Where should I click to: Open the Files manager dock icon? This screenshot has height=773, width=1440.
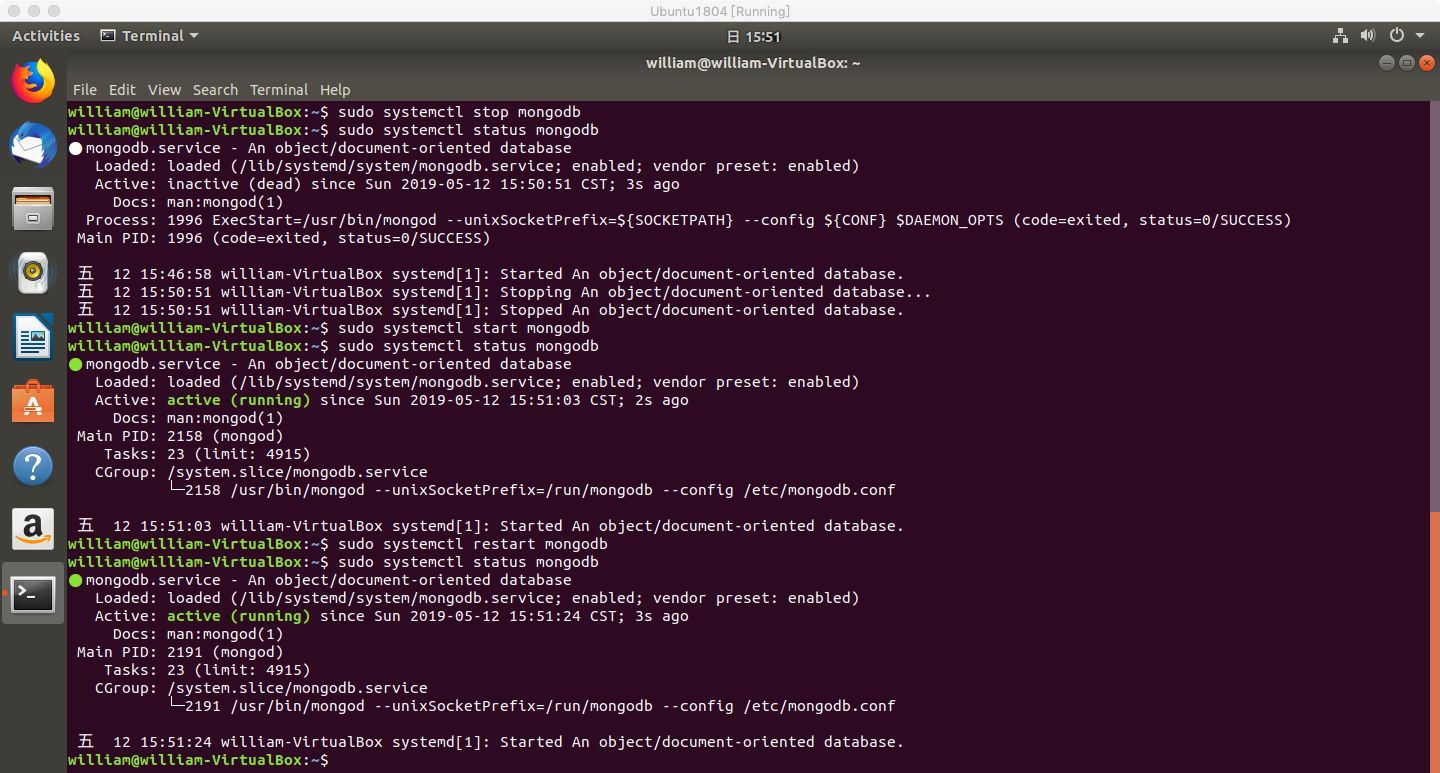click(33, 209)
